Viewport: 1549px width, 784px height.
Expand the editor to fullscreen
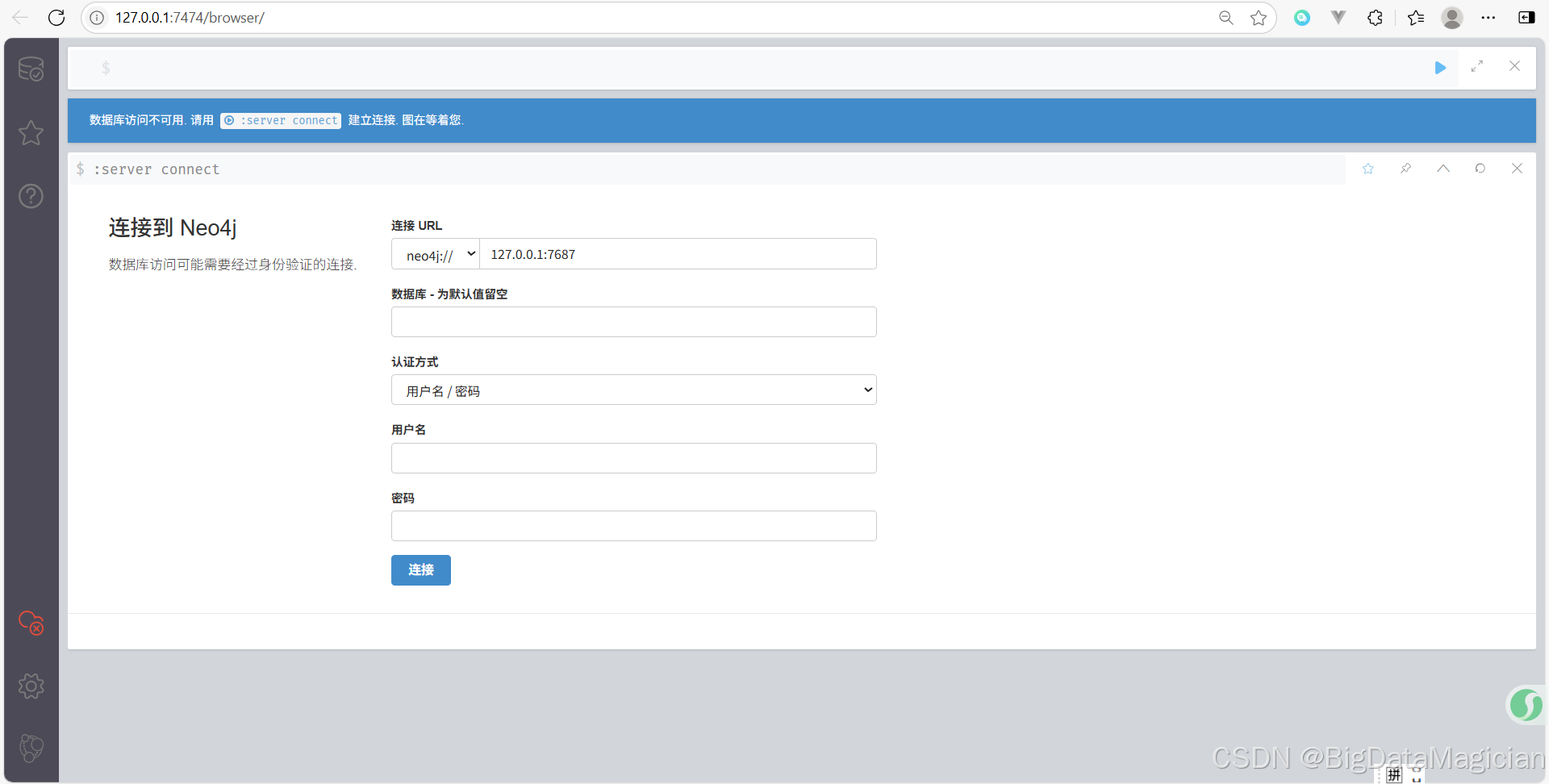1477,67
